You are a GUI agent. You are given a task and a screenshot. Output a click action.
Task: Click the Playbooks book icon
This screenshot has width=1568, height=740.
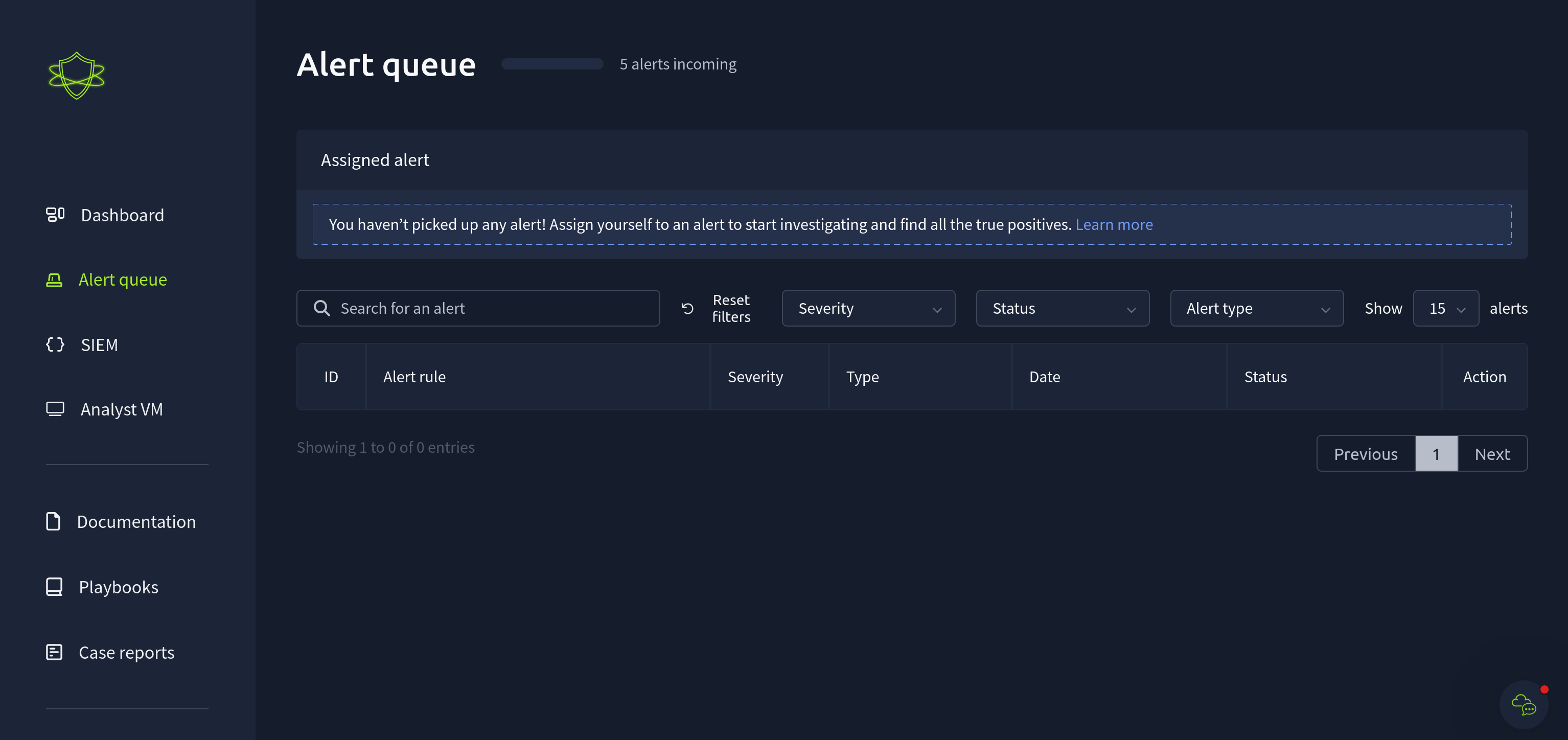point(54,587)
